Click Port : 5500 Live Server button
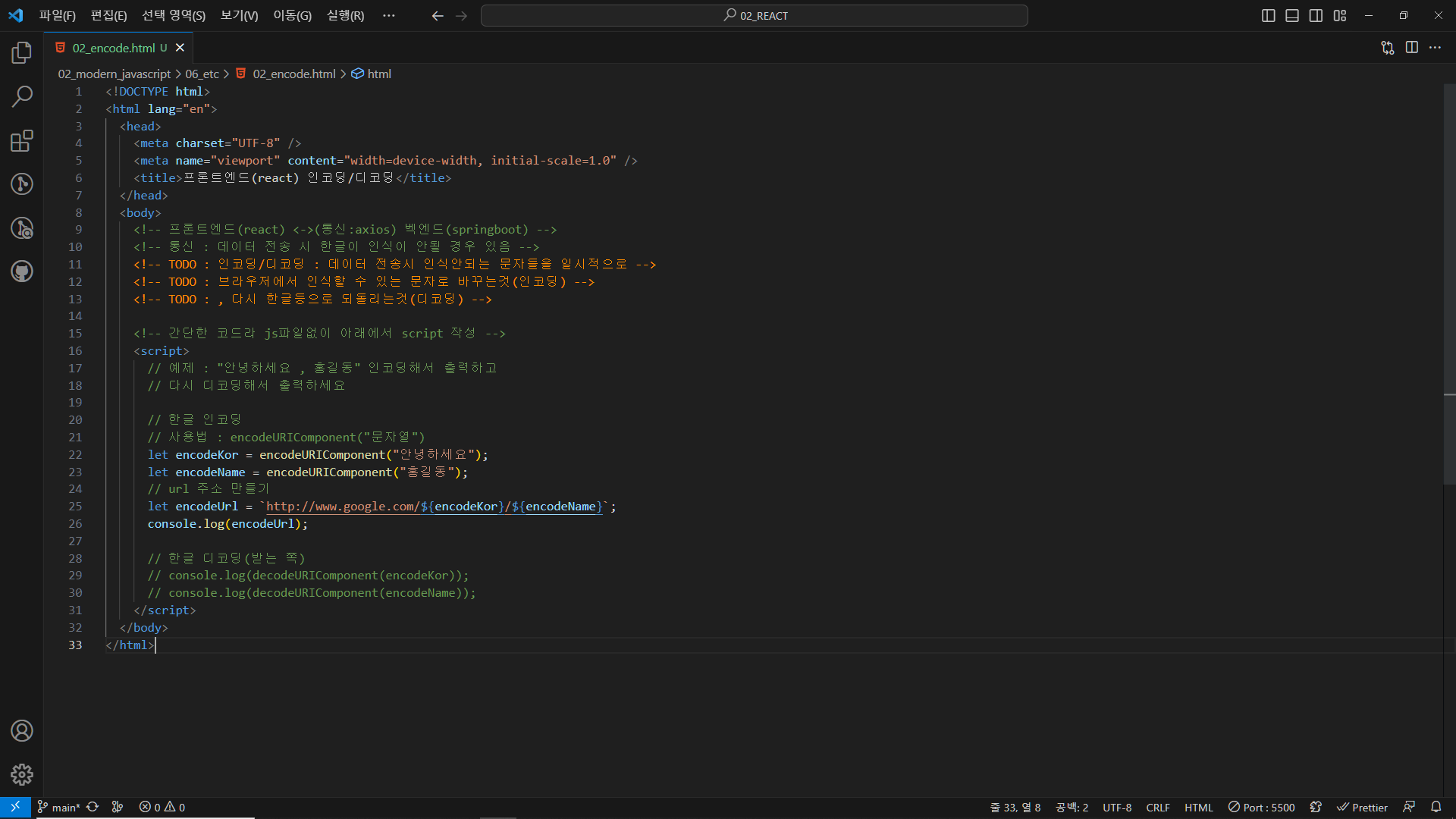The image size is (1456, 819). pyautogui.click(x=1261, y=808)
